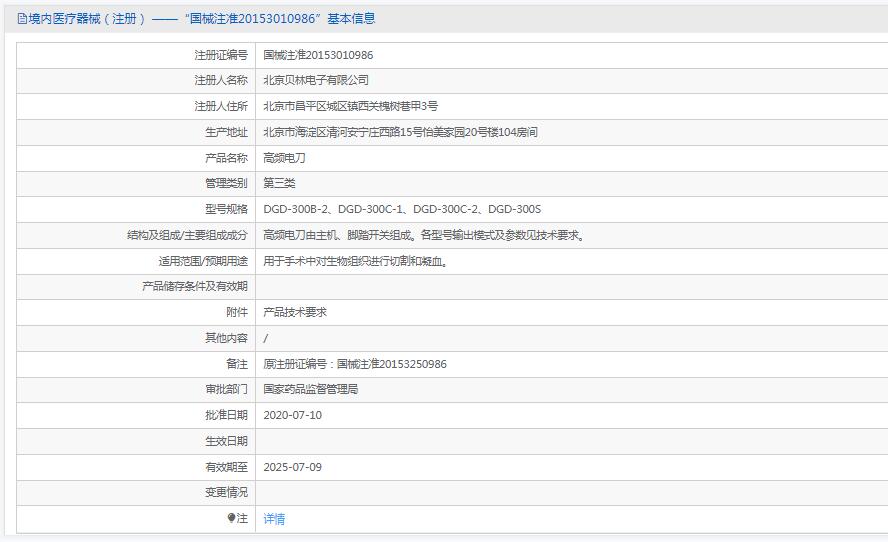The height and width of the screenshot is (542, 888).
Task: Select text 用于手术中对生物组织进行切割和凝血
Action: click(x=353, y=261)
